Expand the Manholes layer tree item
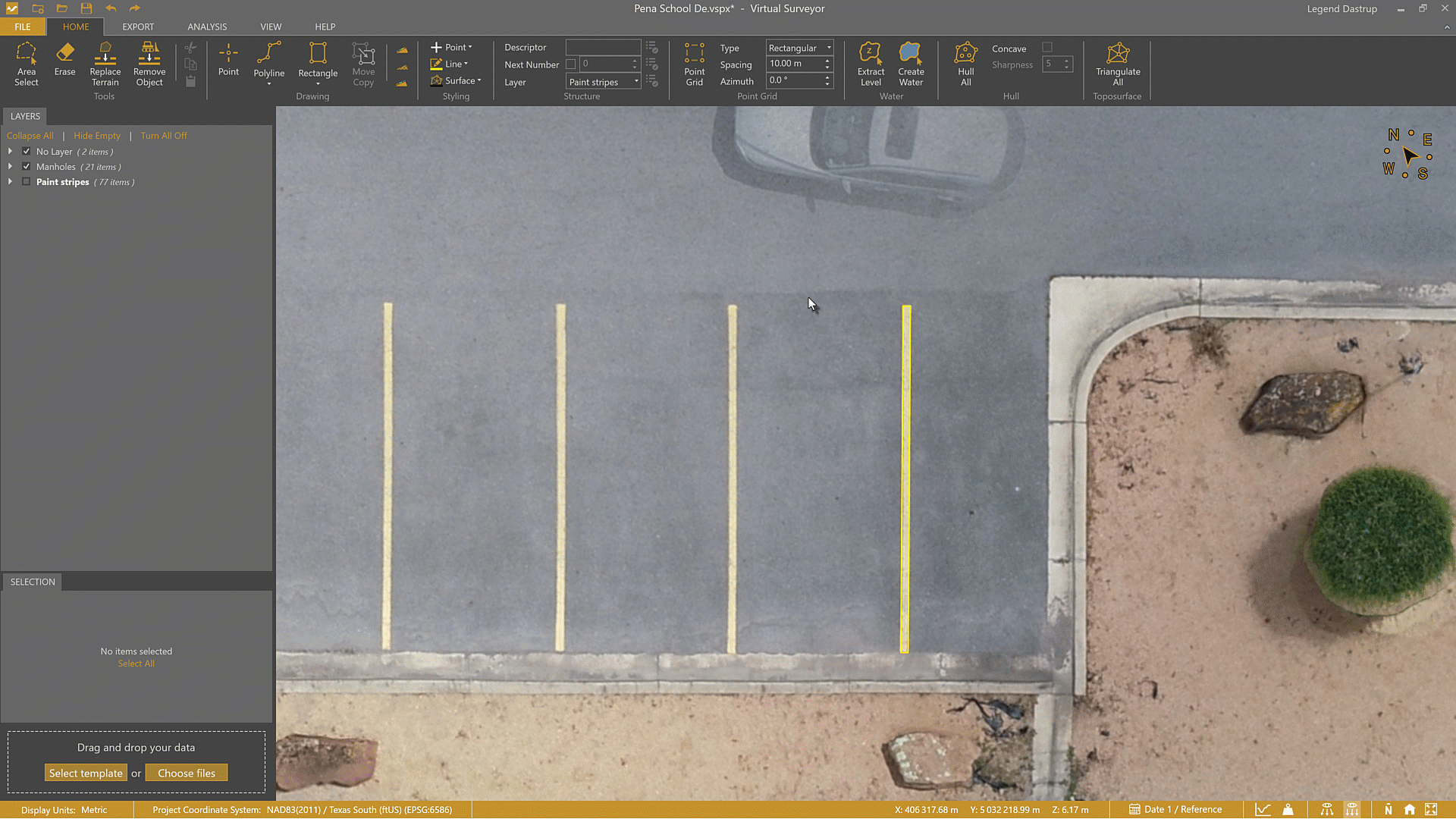1456x819 pixels. click(x=10, y=166)
